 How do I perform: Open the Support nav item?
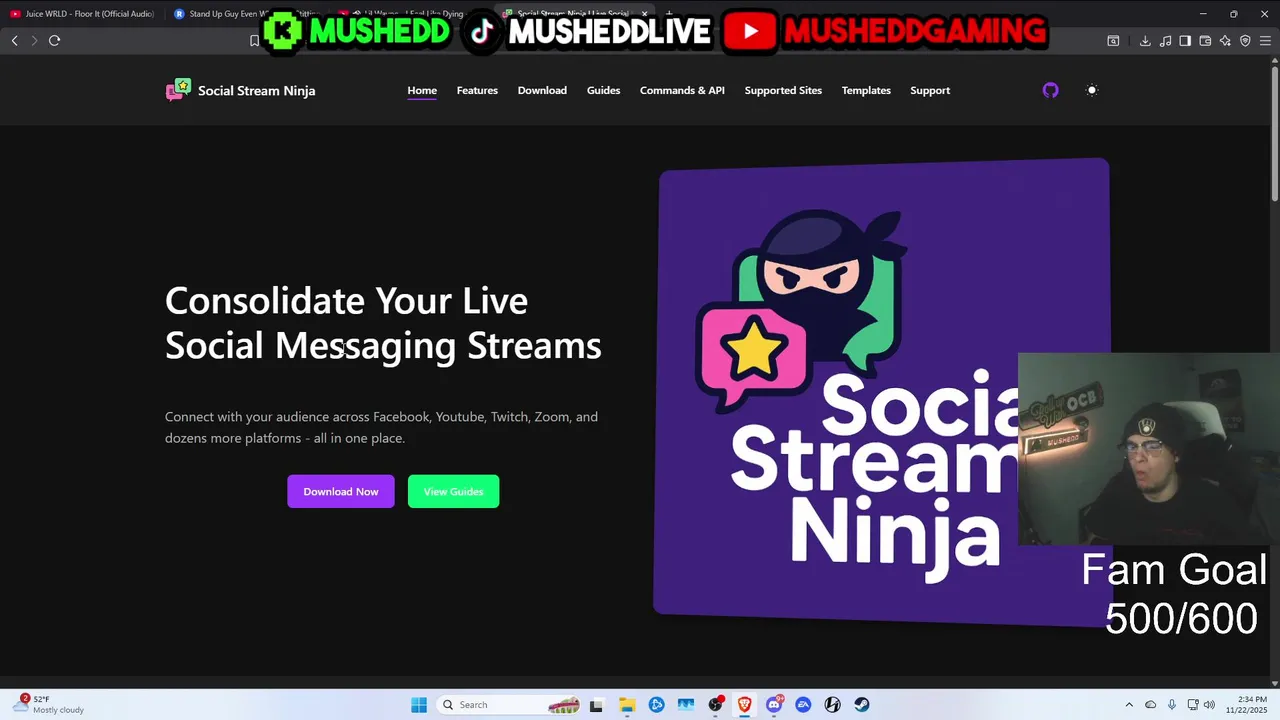pyautogui.click(x=930, y=90)
